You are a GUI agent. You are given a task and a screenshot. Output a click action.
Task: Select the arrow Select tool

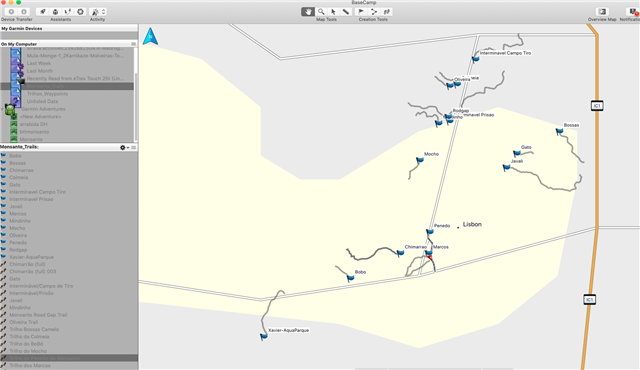[333, 12]
